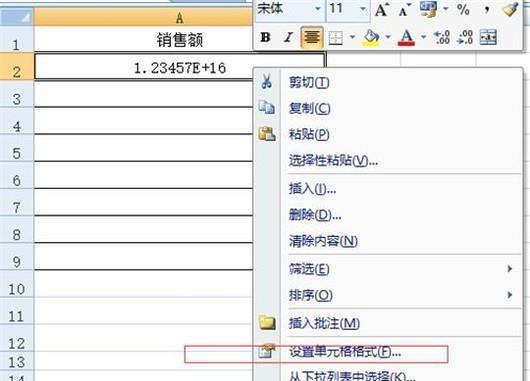Select row 3 header
The image size is (530, 381).
tap(17, 94)
